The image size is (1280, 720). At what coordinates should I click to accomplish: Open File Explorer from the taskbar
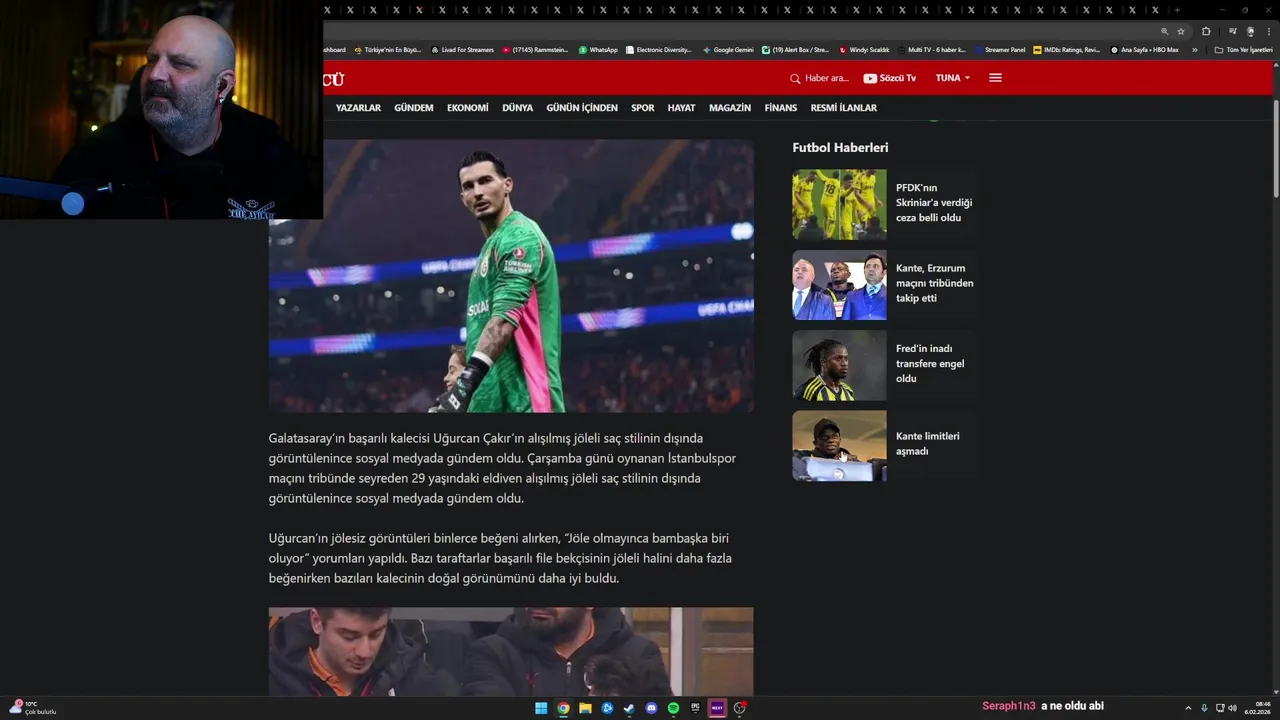[585, 708]
